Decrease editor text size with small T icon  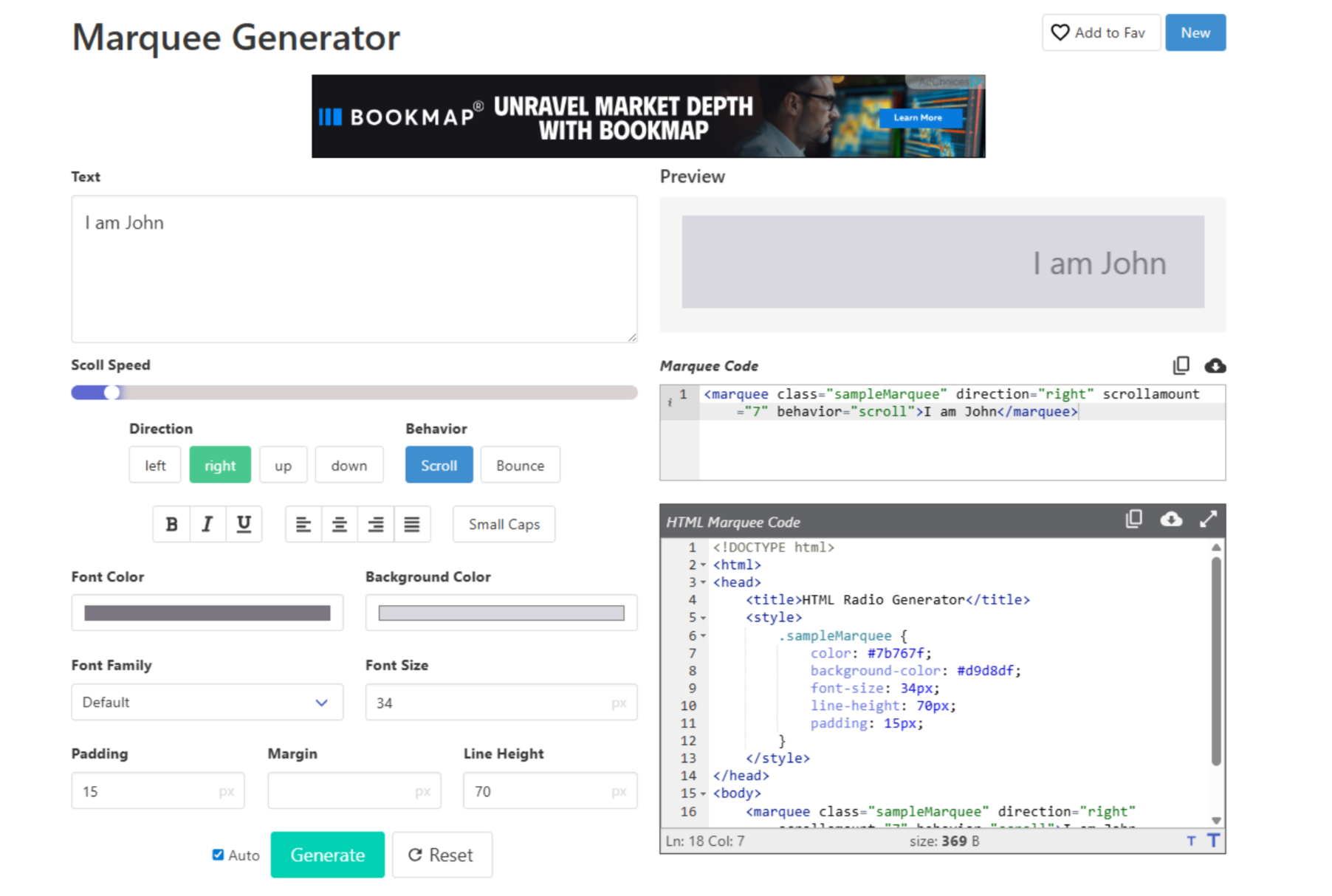1191,841
